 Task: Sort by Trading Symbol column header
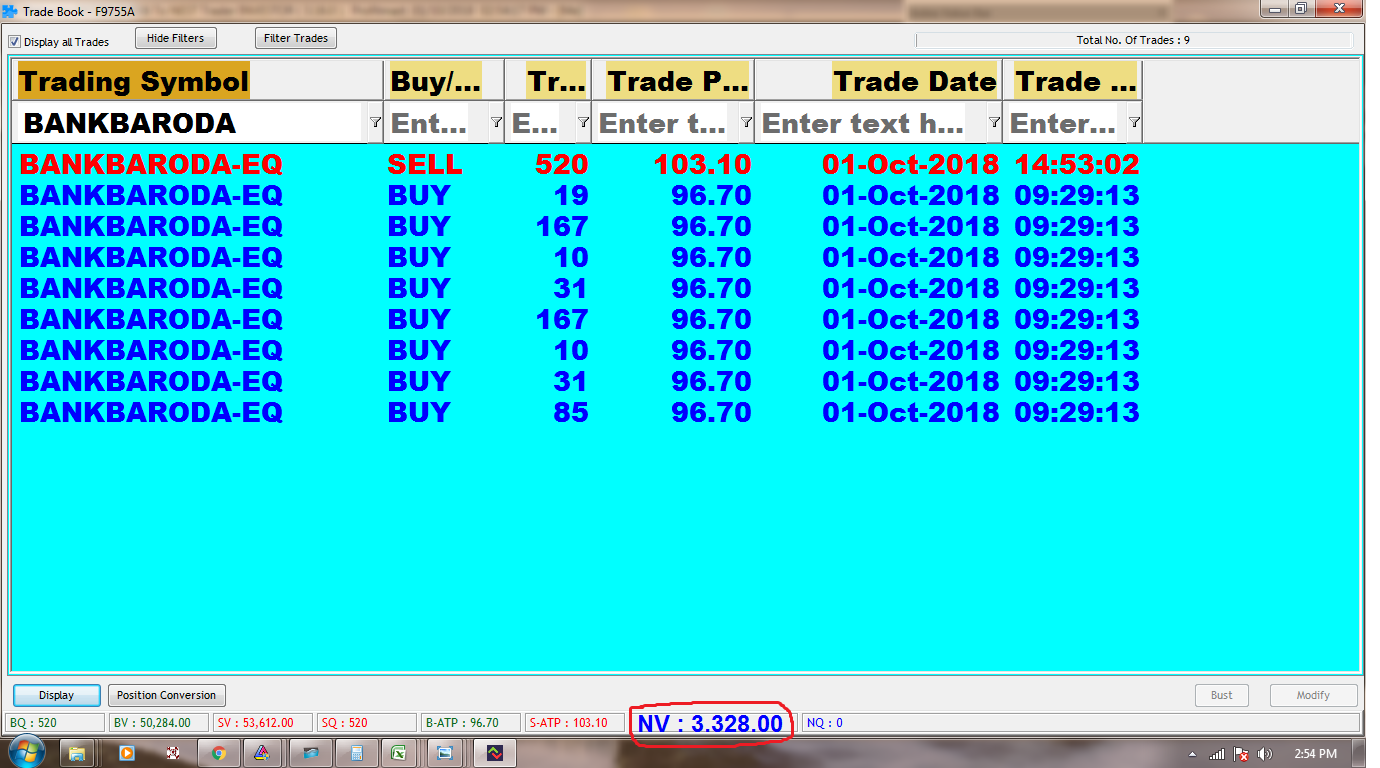tap(199, 81)
